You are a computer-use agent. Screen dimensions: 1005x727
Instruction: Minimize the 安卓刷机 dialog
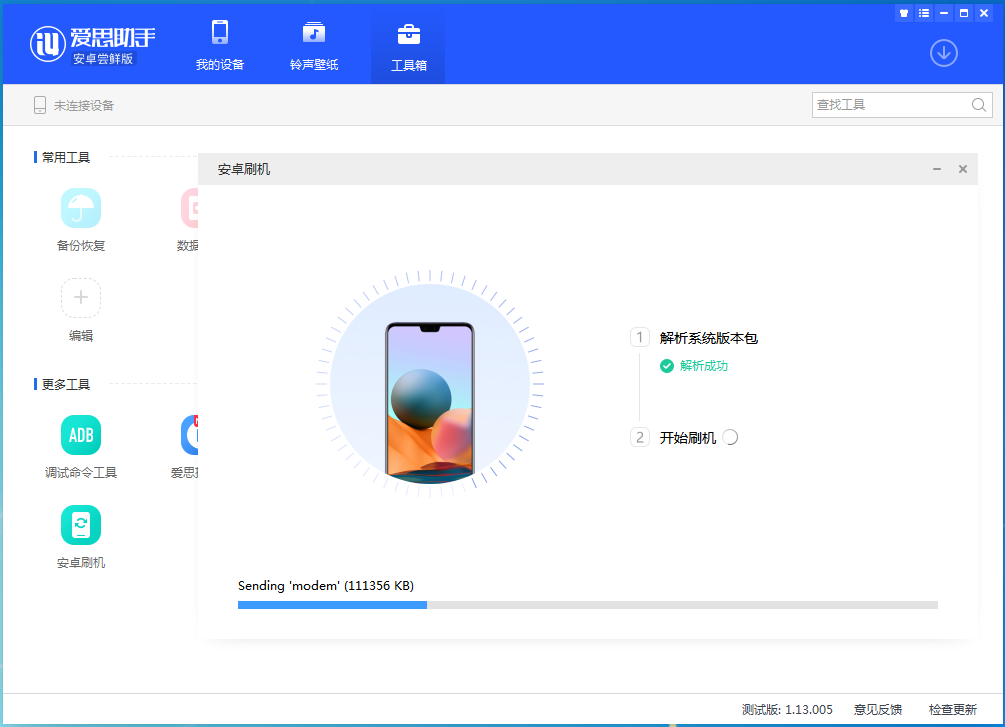pos(937,169)
